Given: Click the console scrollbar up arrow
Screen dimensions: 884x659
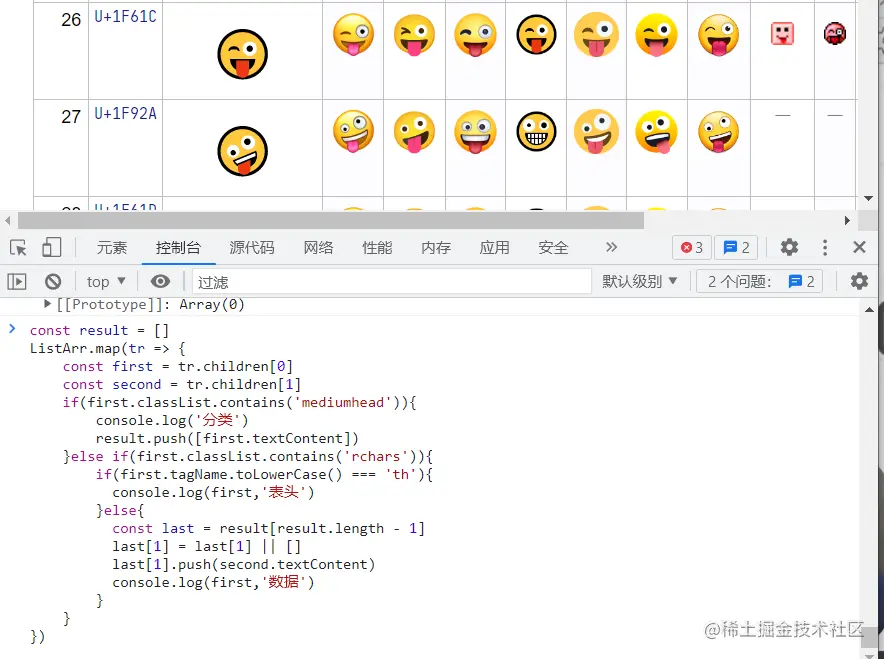Looking at the screenshot, I should (x=869, y=309).
